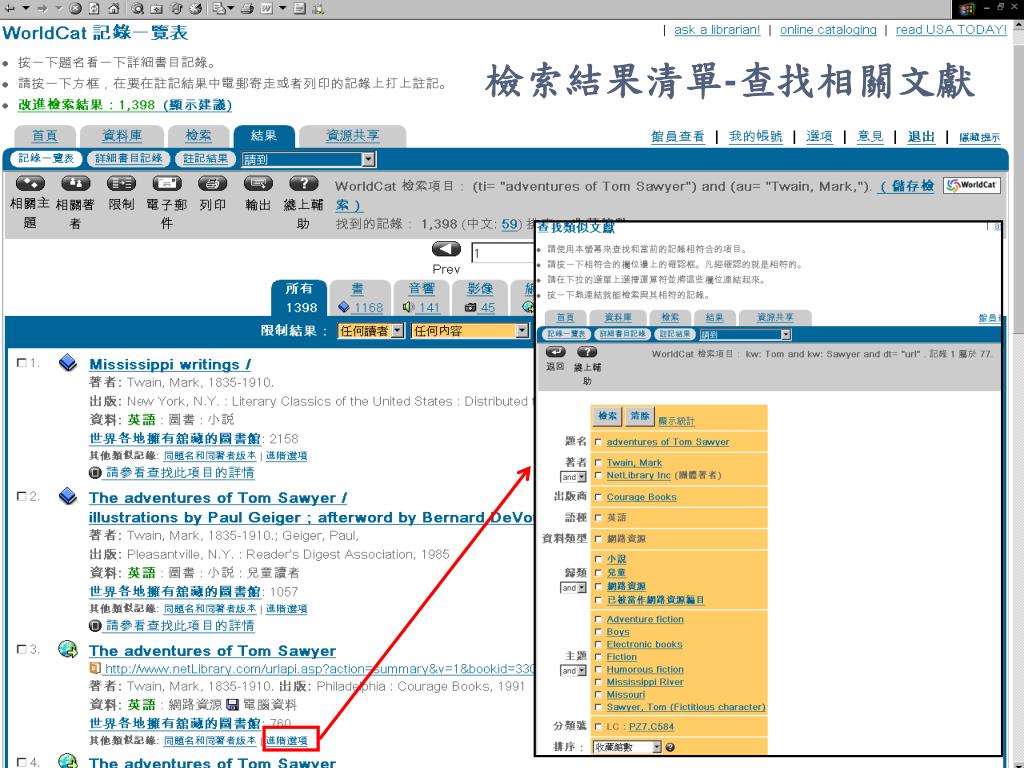Viewport: 1024px width, 768px height.
Task: Click globe icon beside third record
Action: pos(67,648)
